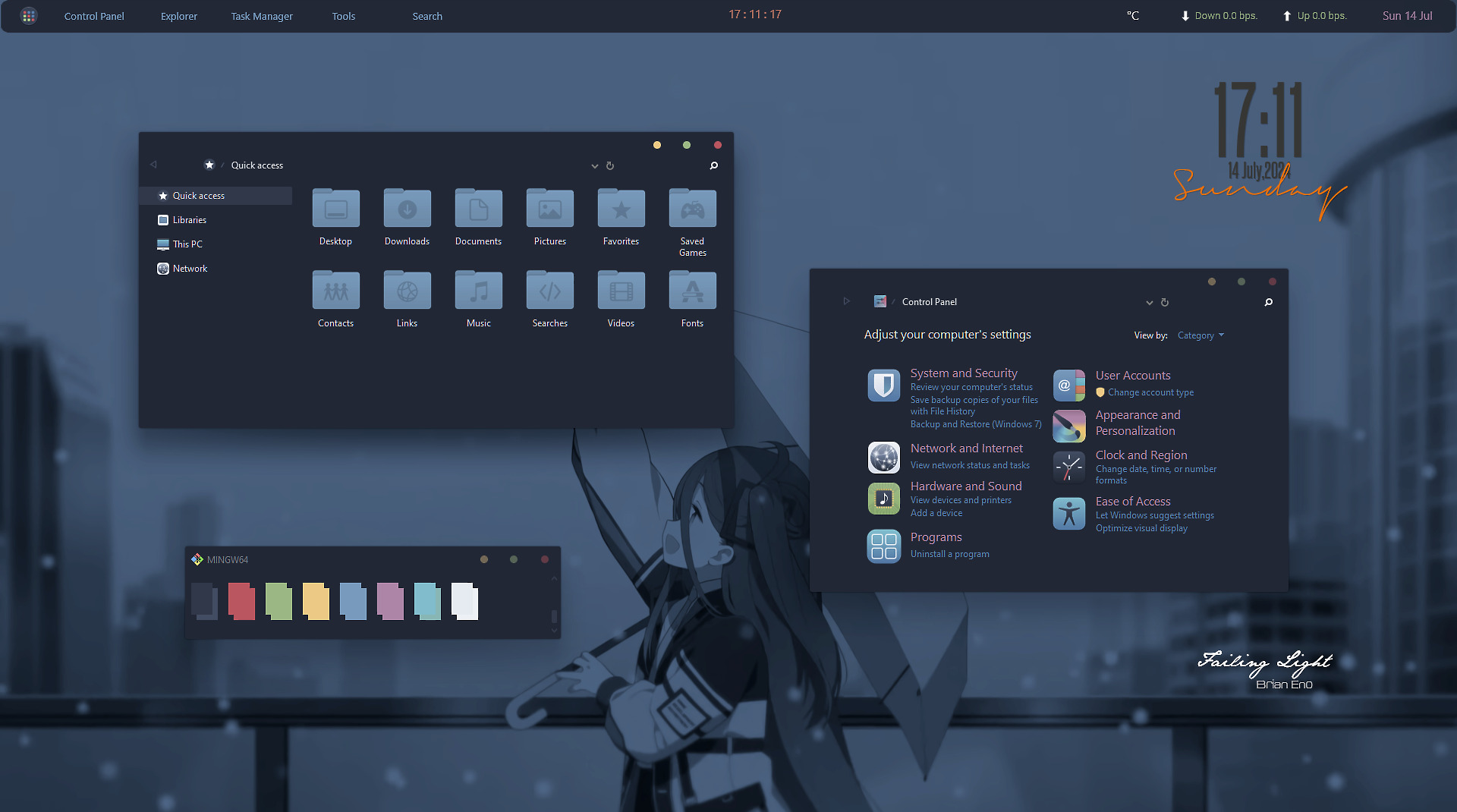The width and height of the screenshot is (1457, 812).
Task: Open the Control Panel address bar dropdown arrow
Action: pos(1149,302)
